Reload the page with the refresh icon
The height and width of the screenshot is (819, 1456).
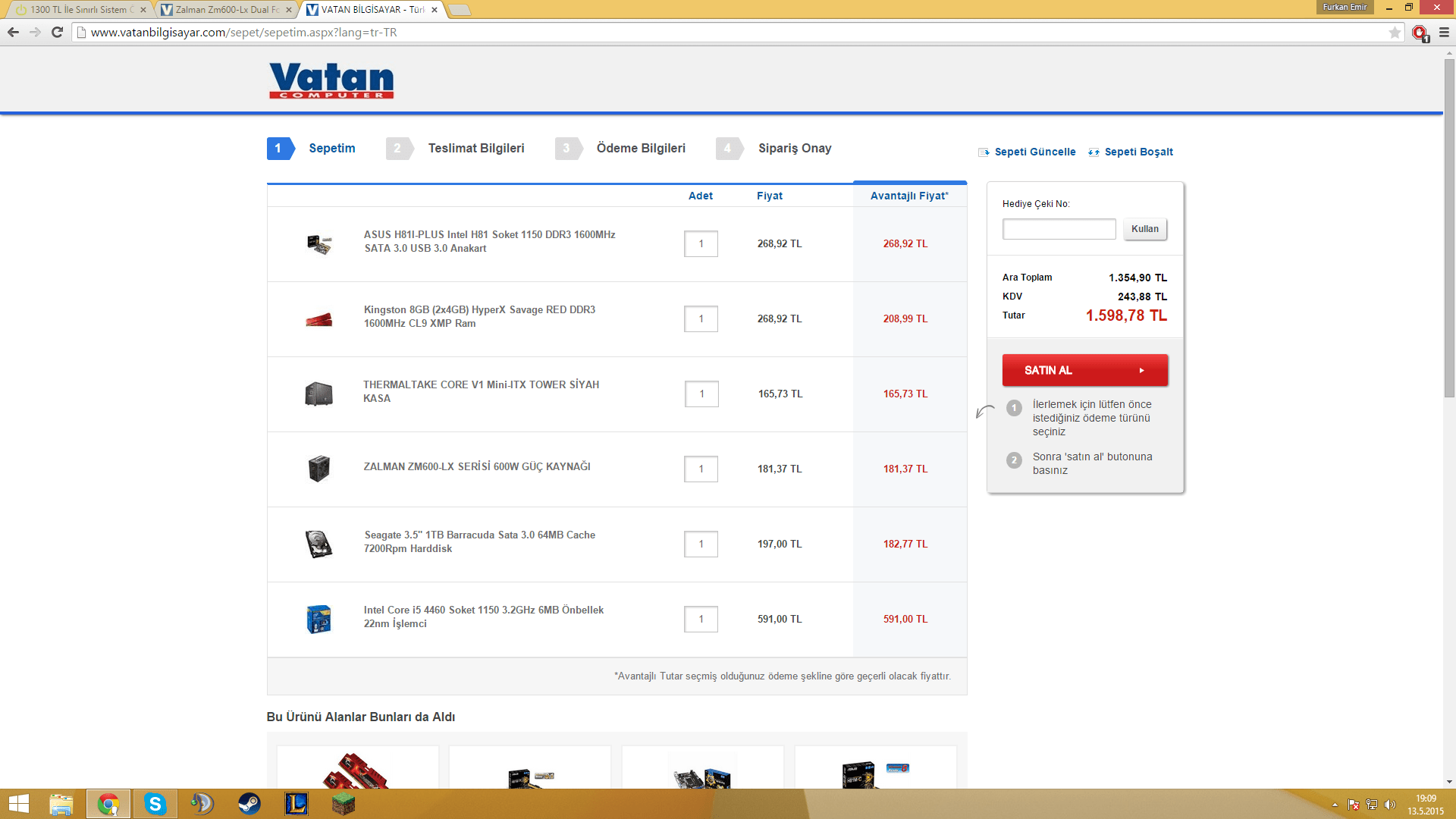[57, 32]
